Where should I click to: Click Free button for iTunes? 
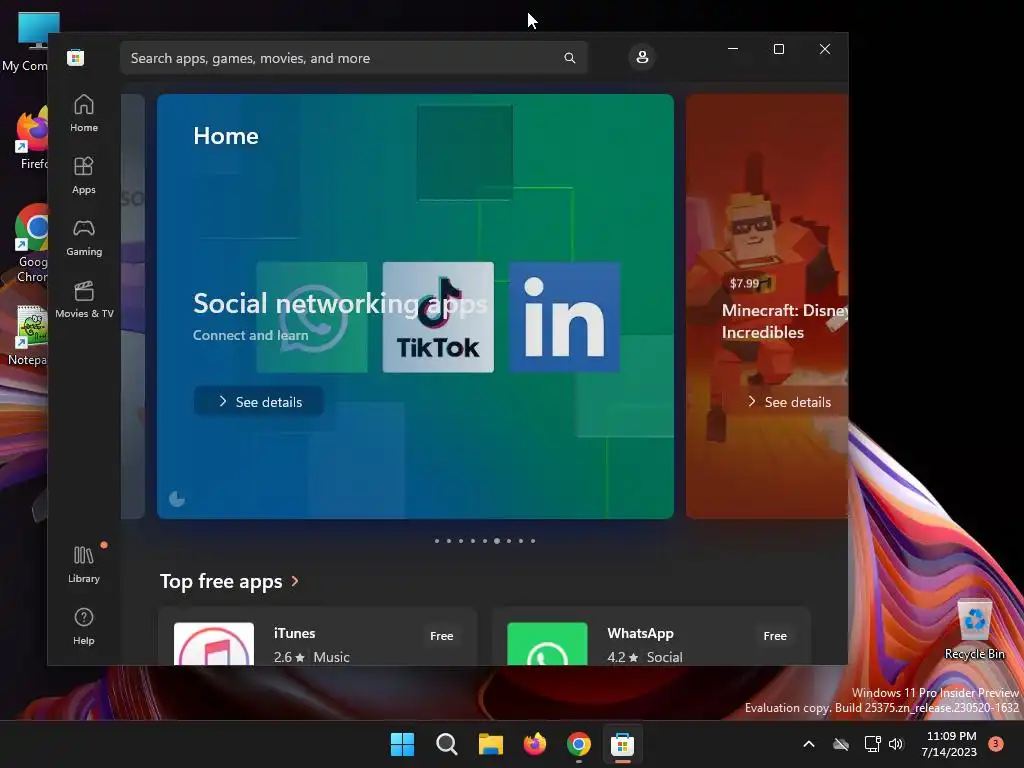pos(441,636)
